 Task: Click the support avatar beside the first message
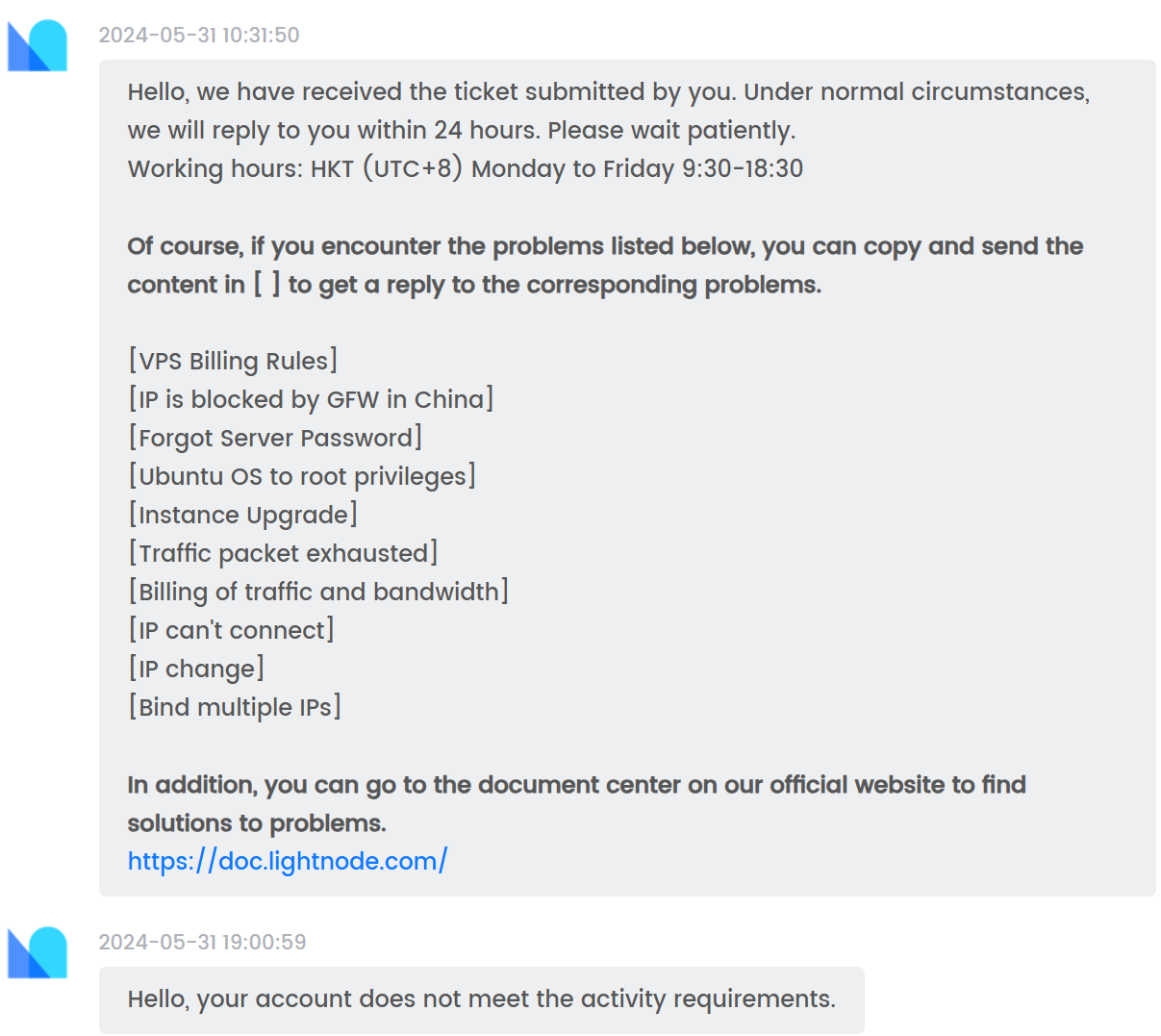(38, 45)
